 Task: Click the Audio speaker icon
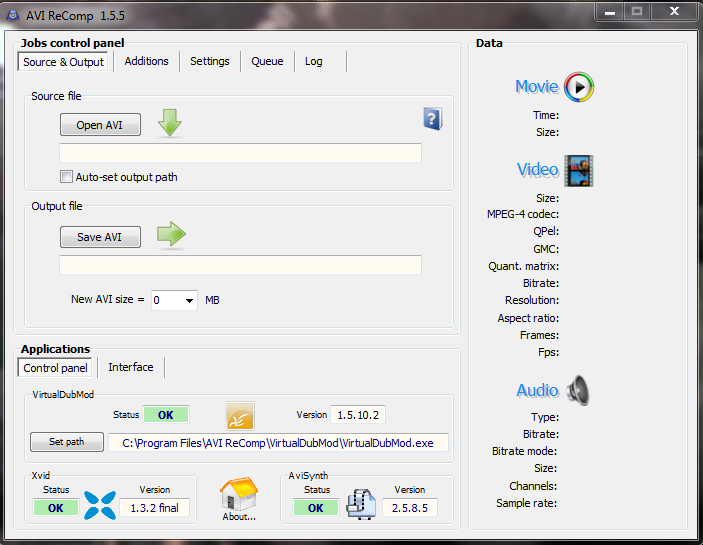tap(578, 390)
